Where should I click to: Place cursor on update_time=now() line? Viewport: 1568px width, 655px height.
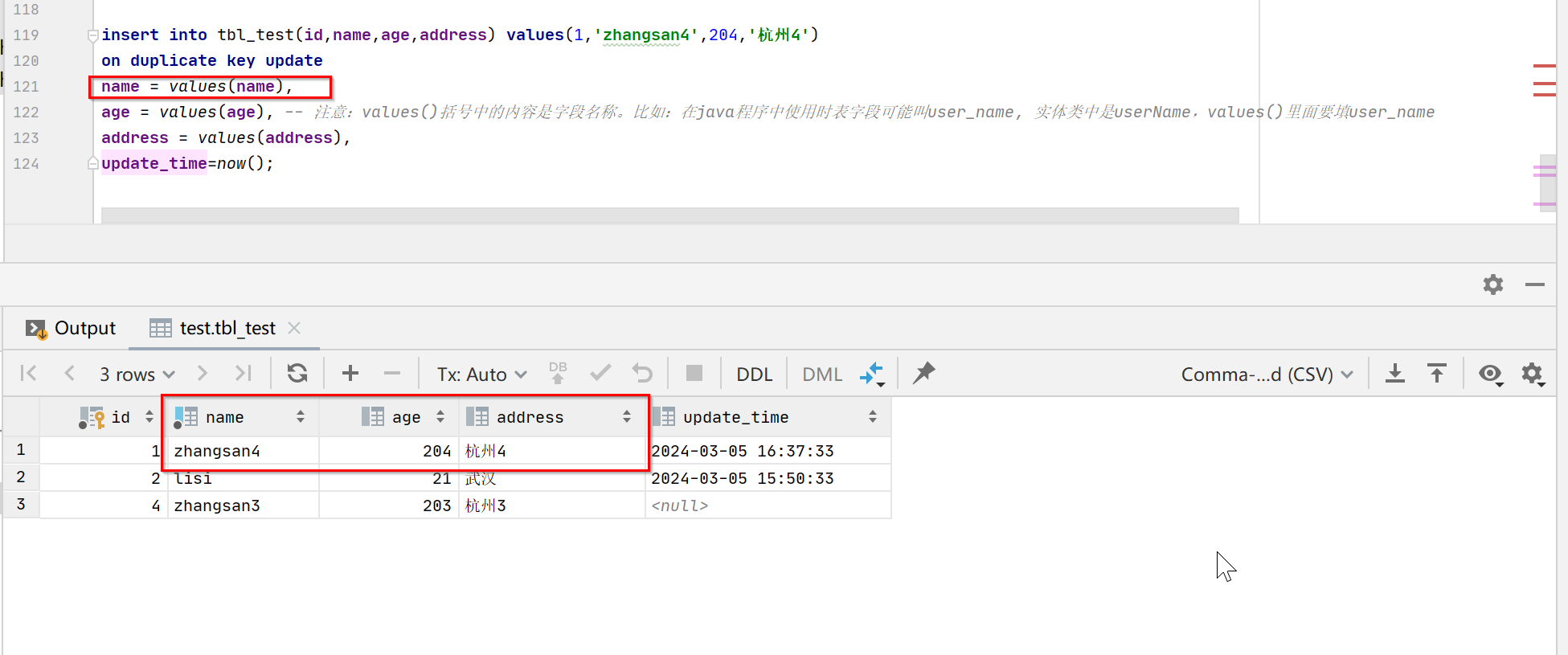tap(187, 163)
